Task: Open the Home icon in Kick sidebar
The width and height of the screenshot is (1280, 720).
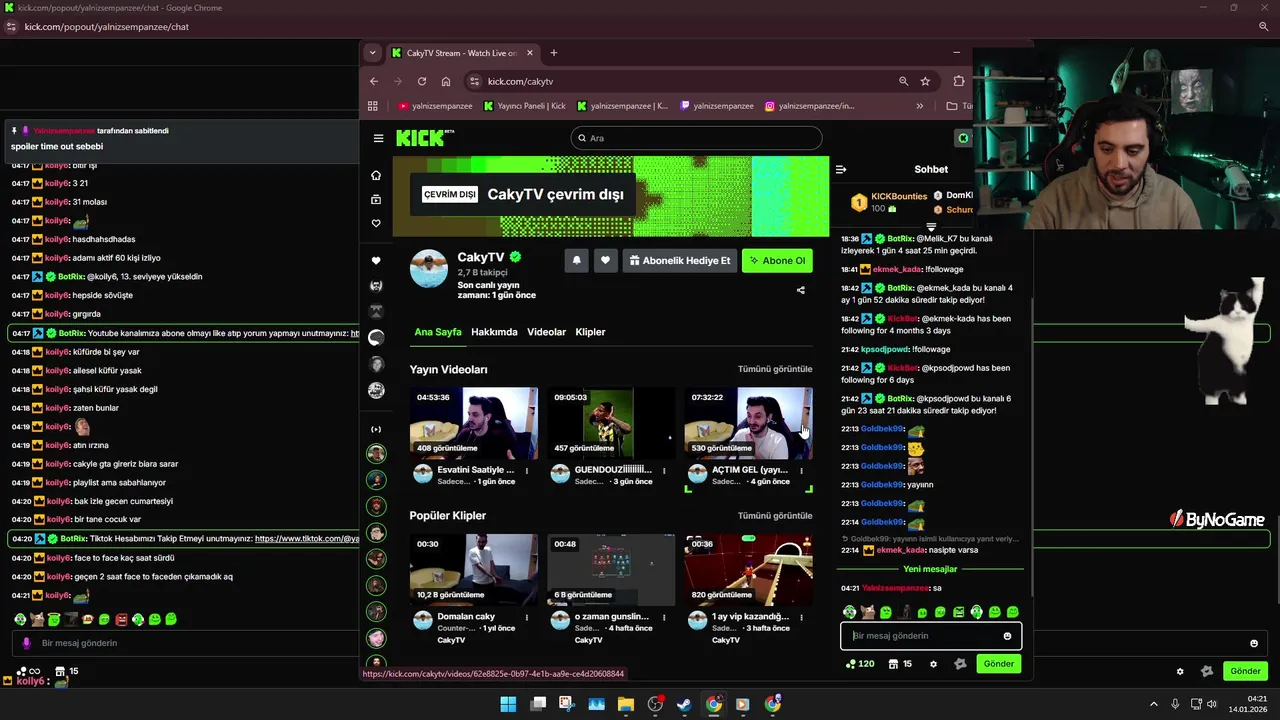Action: (376, 175)
